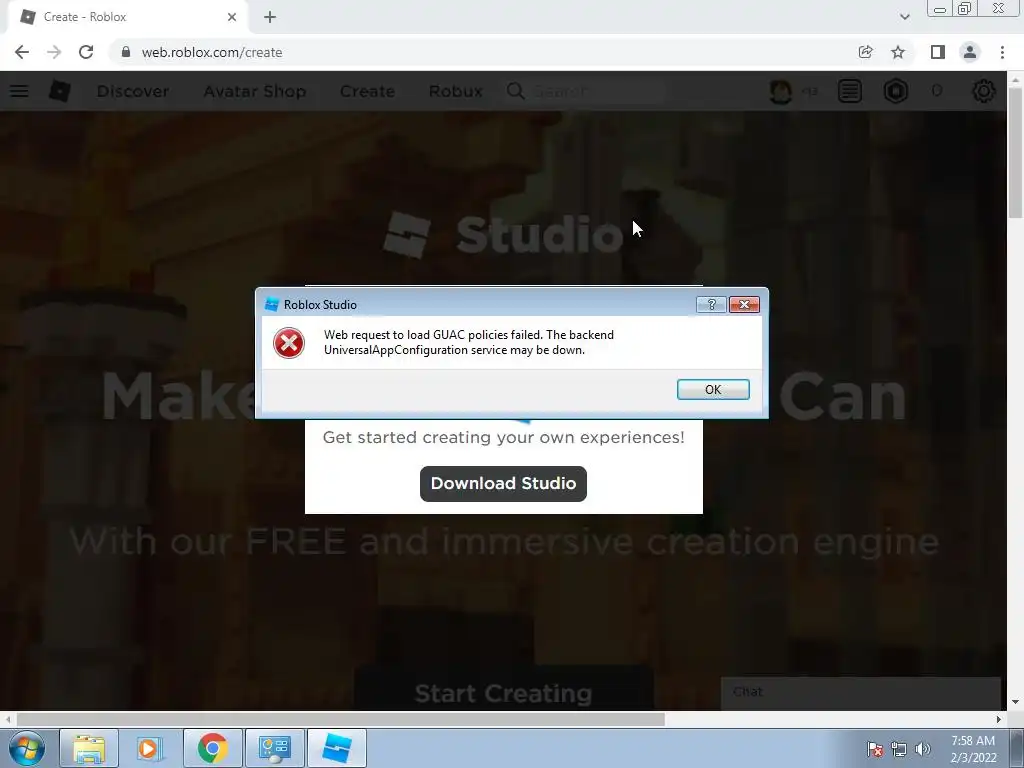Click the volume speaker tray icon
Screen dimensions: 1024x768
click(922, 749)
